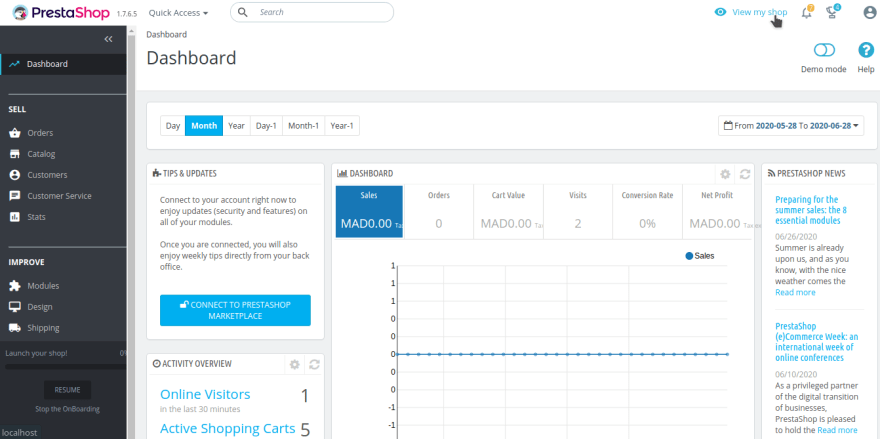Open the Help question mark icon
Viewport: 880px width, 439px height.
(865, 50)
